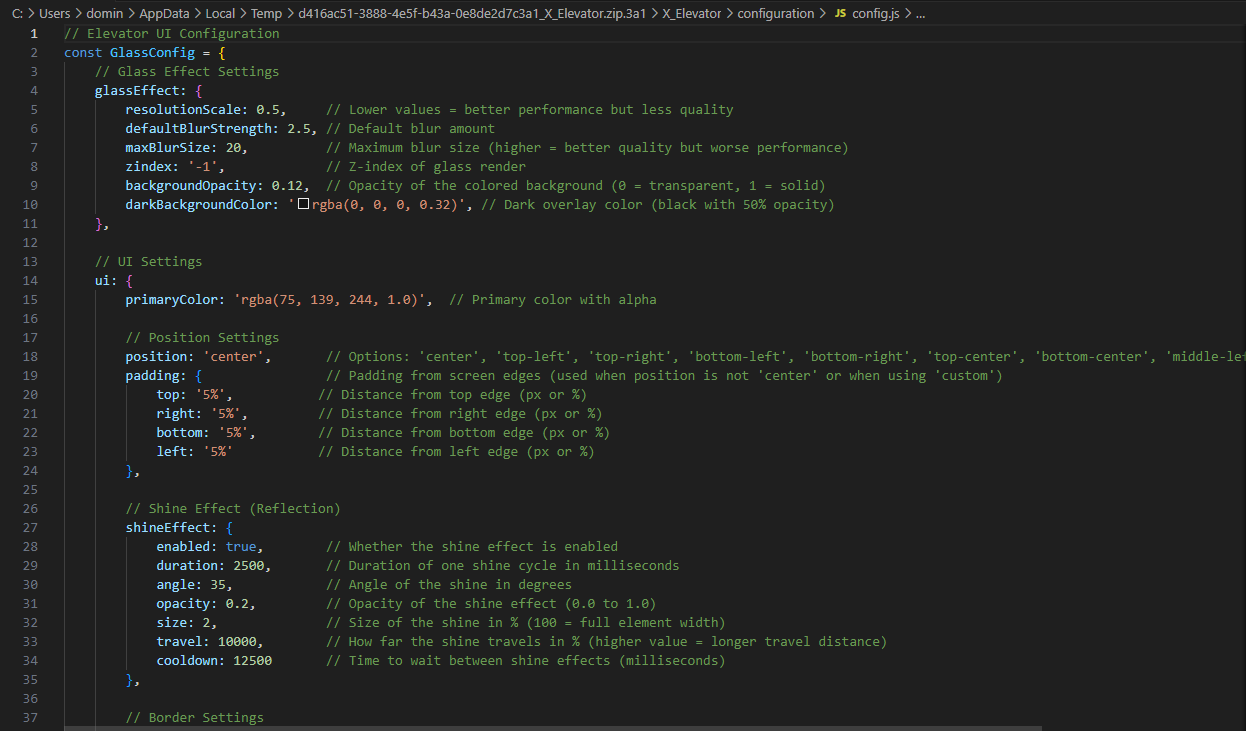Click the JS file icon in breadcrumb
1246x731 pixels.
pyautogui.click(x=840, y=14)
